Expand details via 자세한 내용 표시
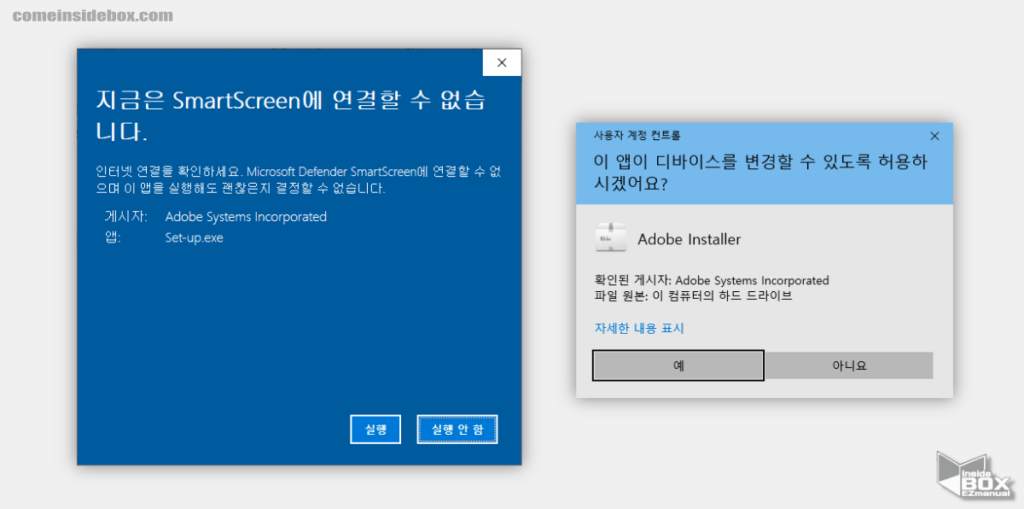This screenshot has height=509, width=1024. 639,328
